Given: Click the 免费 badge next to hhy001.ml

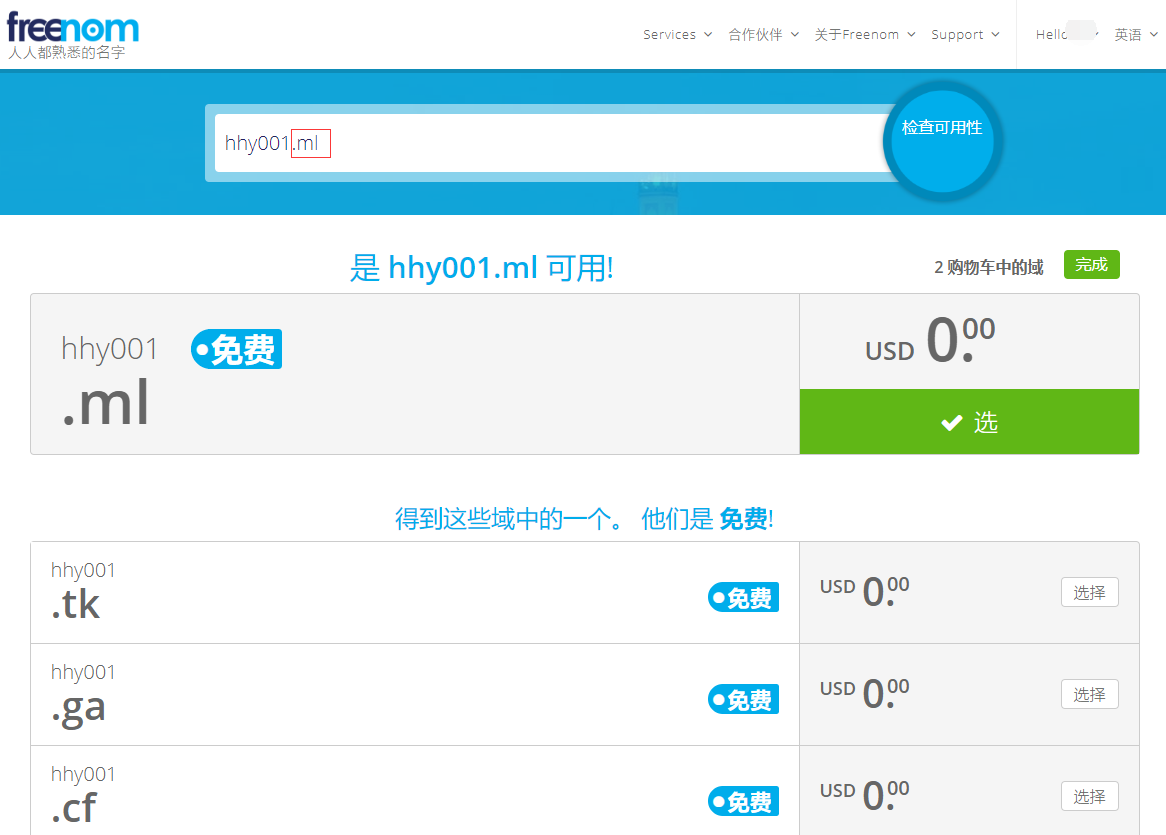Looking at the screenshot, I should [x=236, y=349].
